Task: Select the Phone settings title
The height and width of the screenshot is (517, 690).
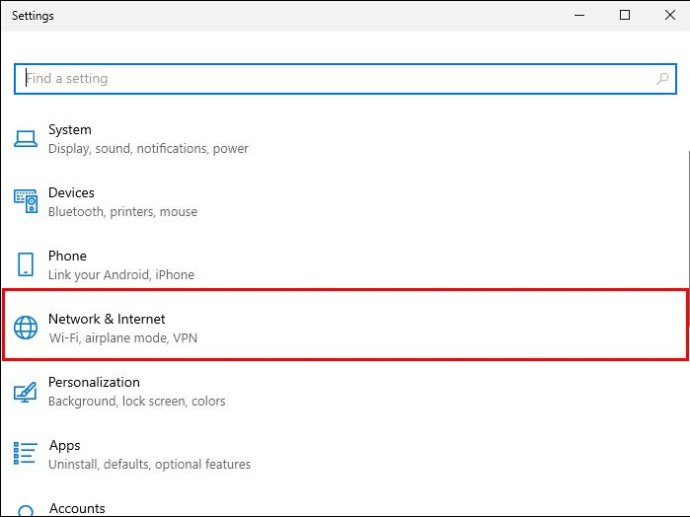Action: (x=68, y=256)
